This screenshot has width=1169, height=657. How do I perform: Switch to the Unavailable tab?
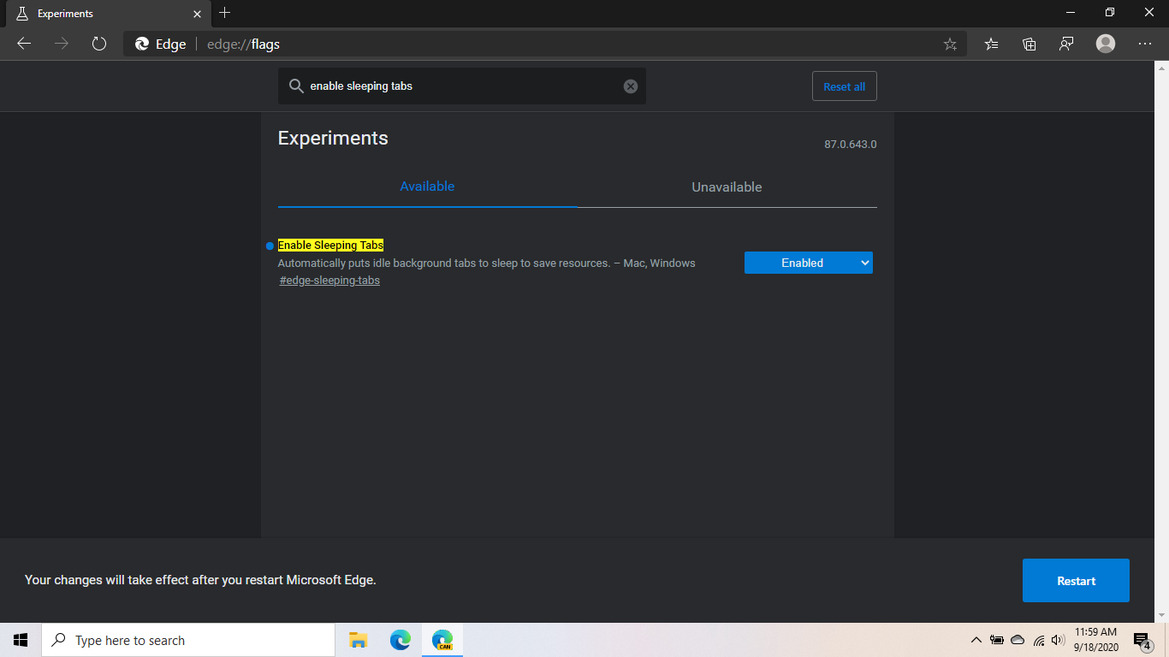click(727, 187)
